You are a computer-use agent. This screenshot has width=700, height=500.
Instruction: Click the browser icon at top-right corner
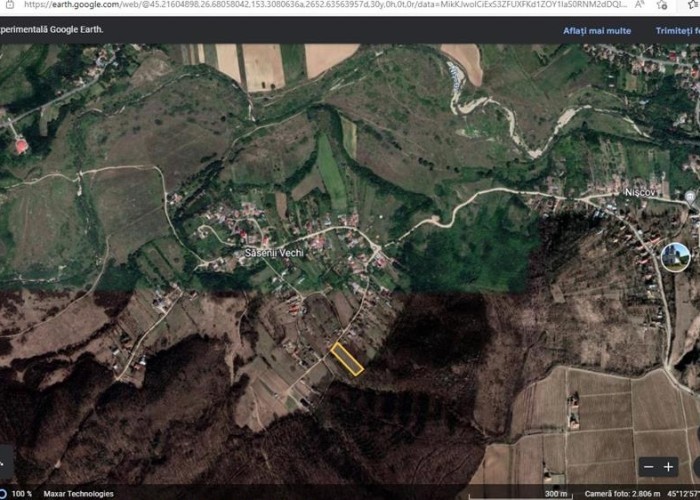pos(690,5)
